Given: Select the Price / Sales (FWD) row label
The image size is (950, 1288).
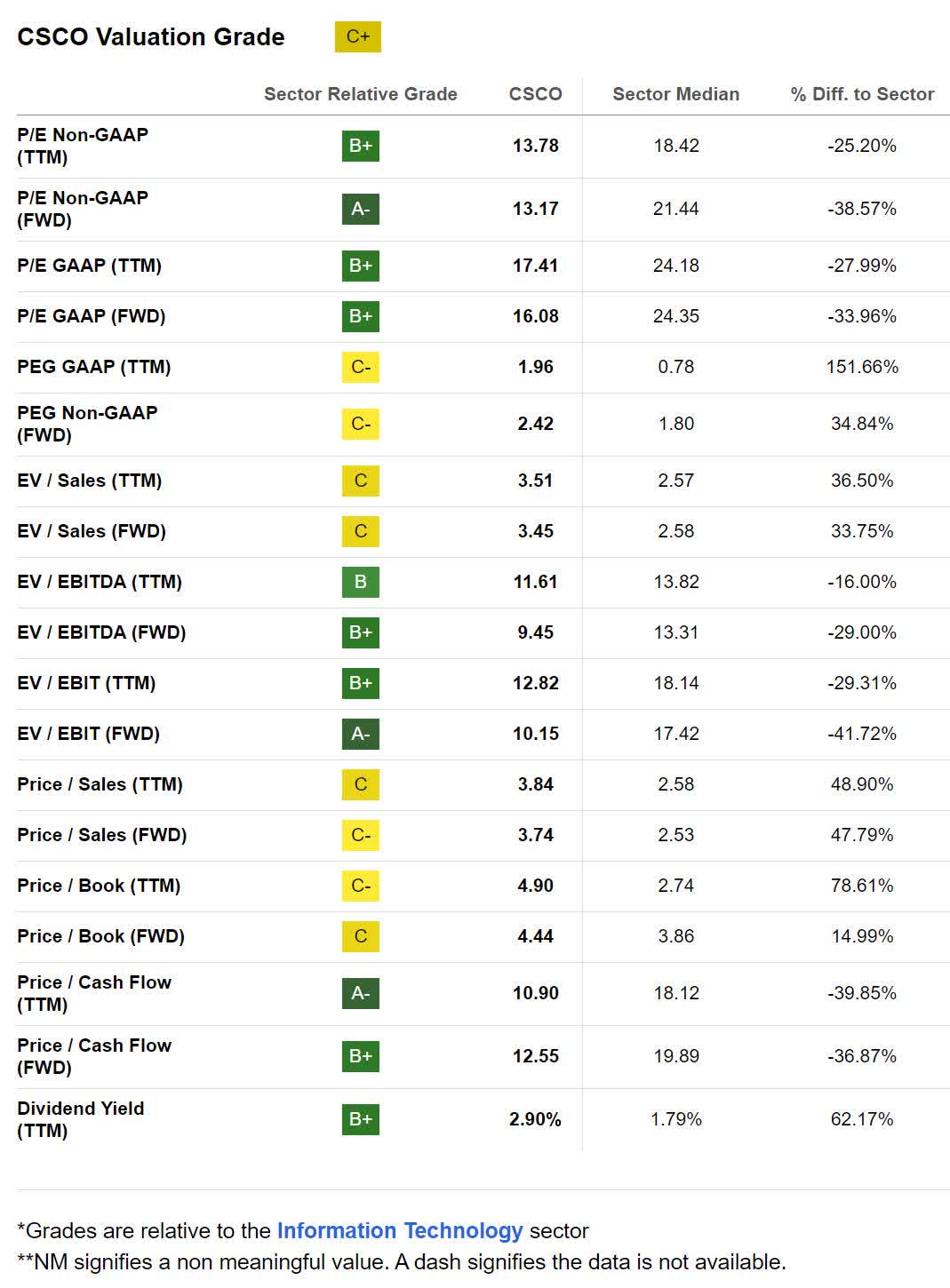Looking at the screenshot, I should point(102,835).
